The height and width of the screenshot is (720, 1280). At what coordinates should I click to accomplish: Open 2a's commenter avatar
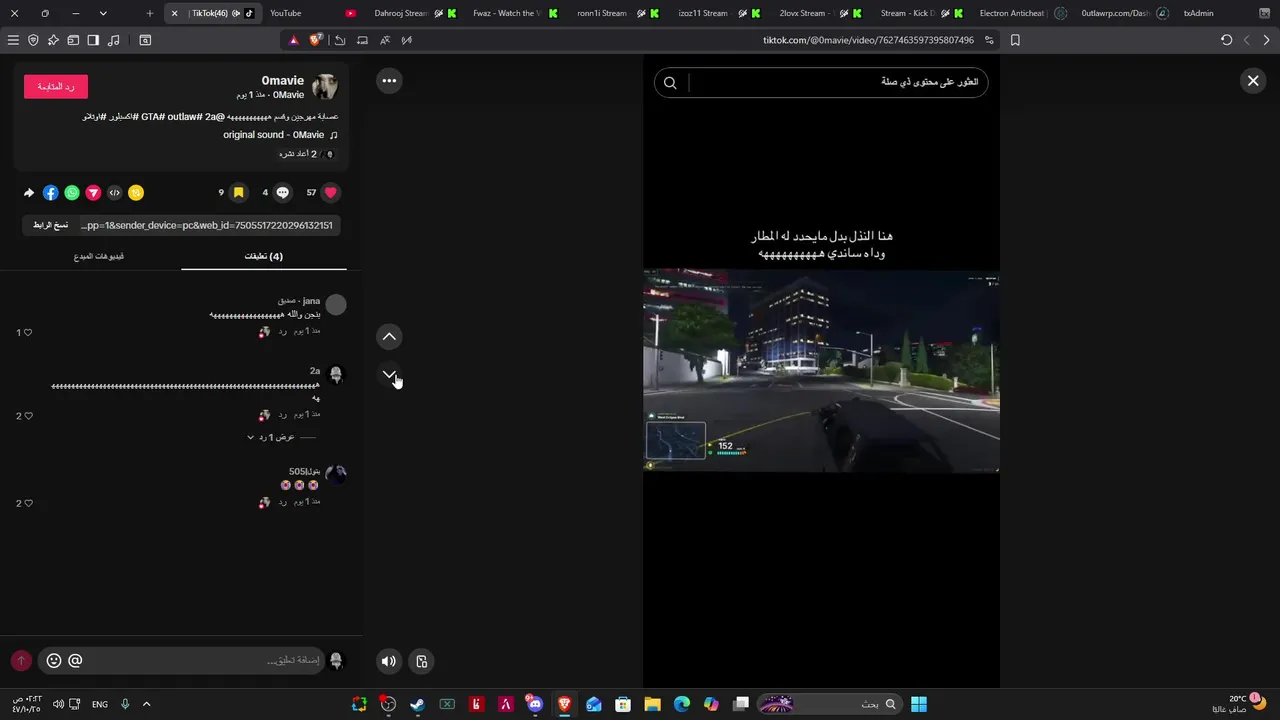tap(336, 374)
